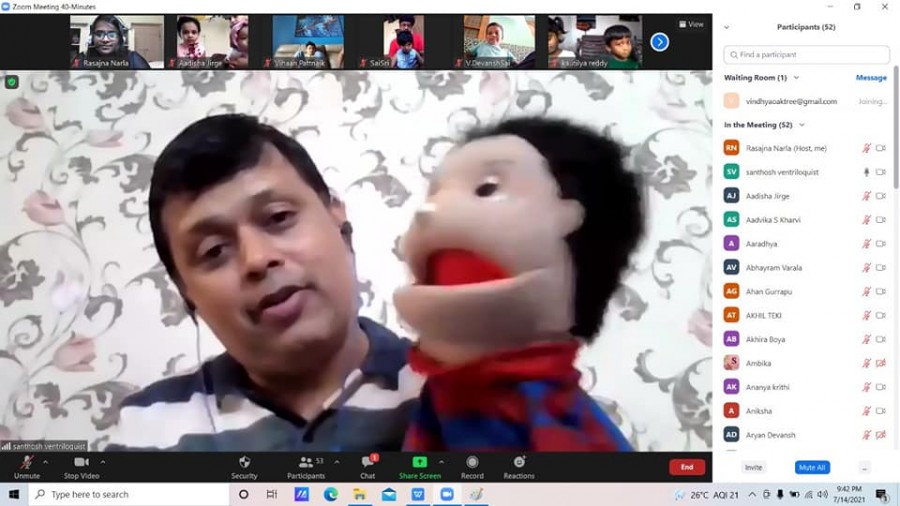Click Zoom app icon in taskbar
This screenshot has height=506, width=900.
click(447, 495)
